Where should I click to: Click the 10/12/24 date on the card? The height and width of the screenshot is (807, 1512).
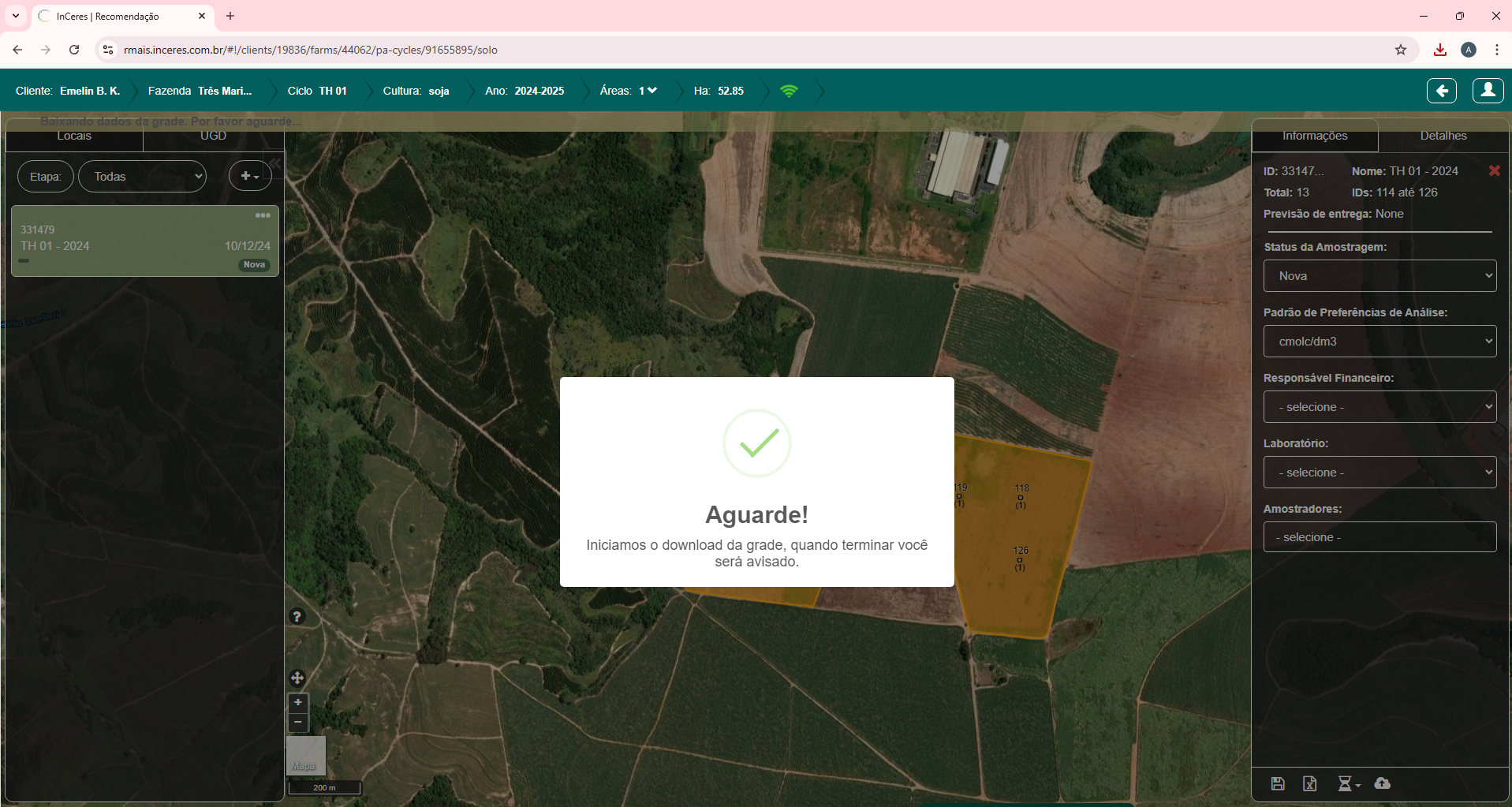click(248, 246)
